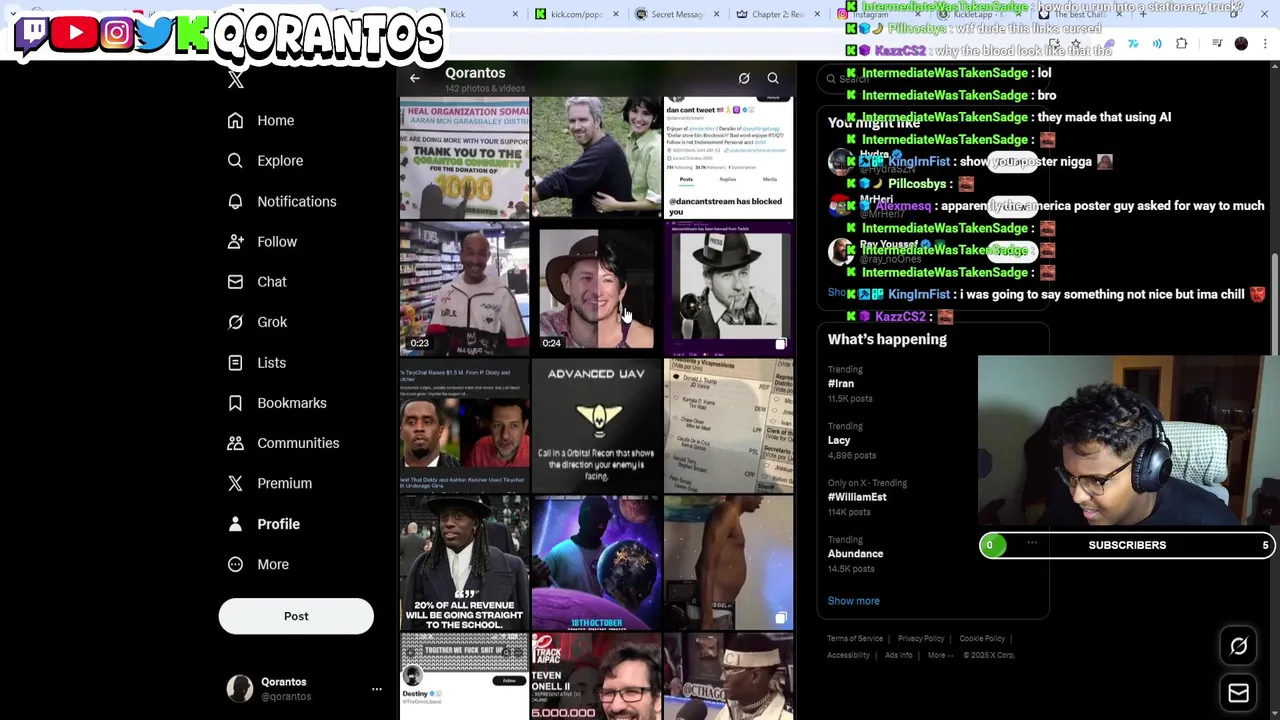Image resolution: width=1280 pixels, height=720 pixels.
Task: Click the Lists icon
Action: pos(235,363)
